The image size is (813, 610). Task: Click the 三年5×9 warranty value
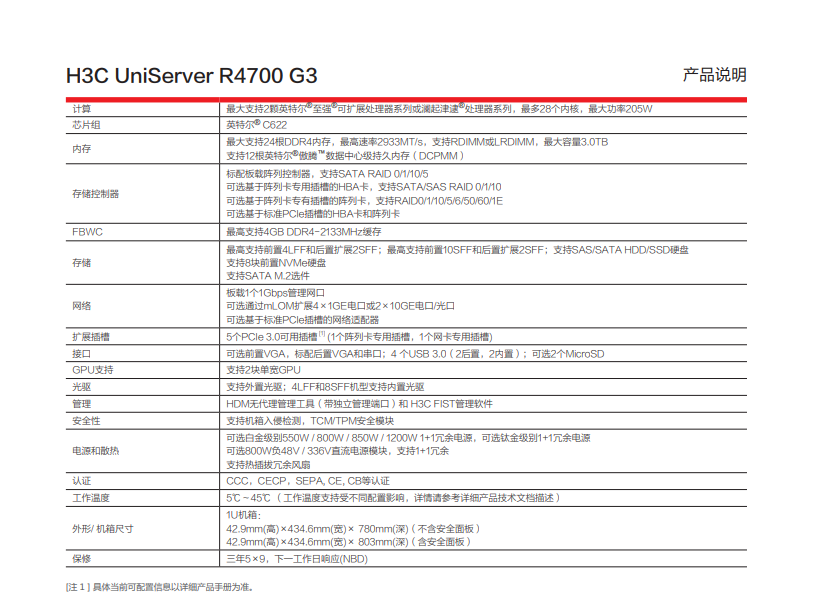click(x=297, y=559)
